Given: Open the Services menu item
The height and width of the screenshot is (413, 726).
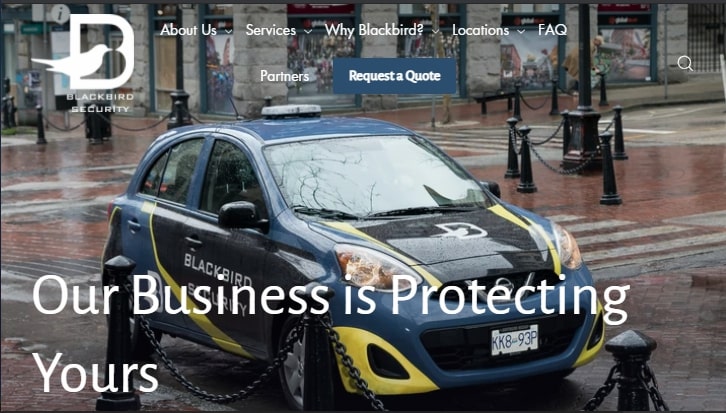Looking at the screenshot, I should click(x=271, y=30).
